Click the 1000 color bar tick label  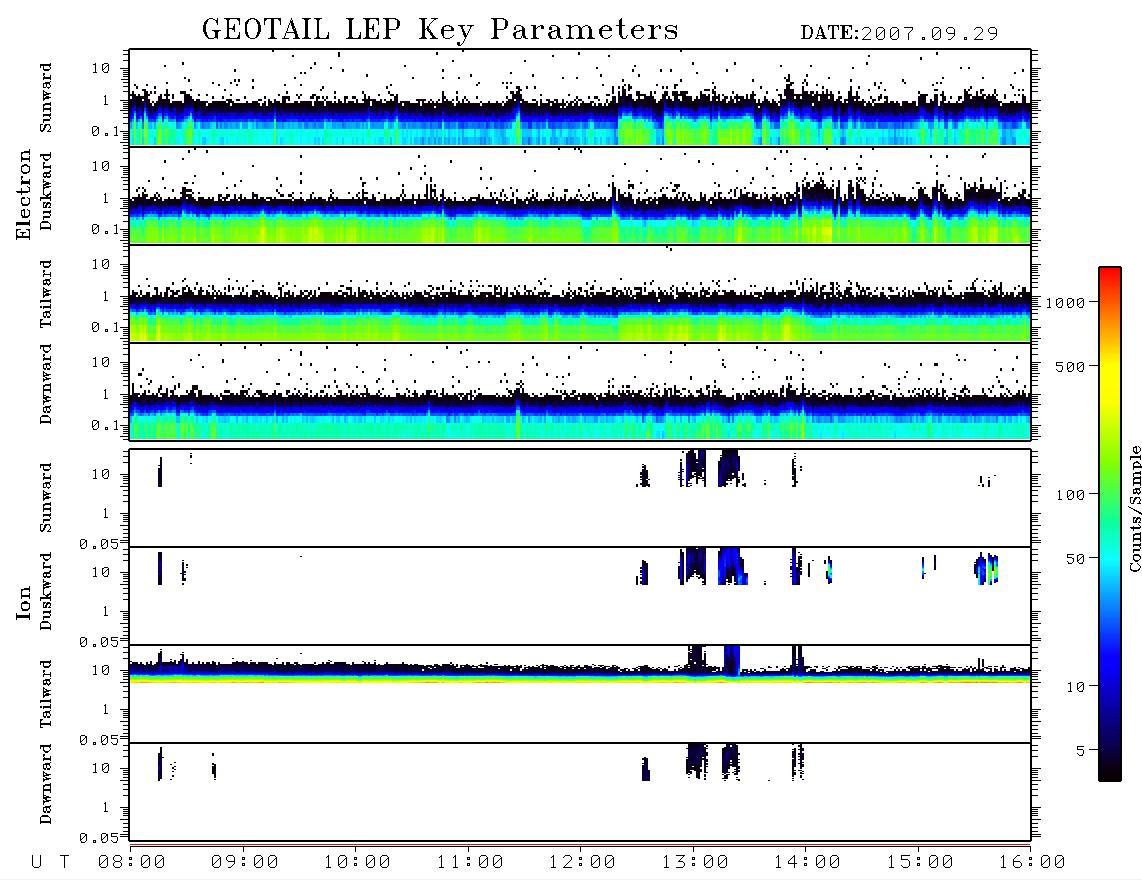pos(1066,303)
